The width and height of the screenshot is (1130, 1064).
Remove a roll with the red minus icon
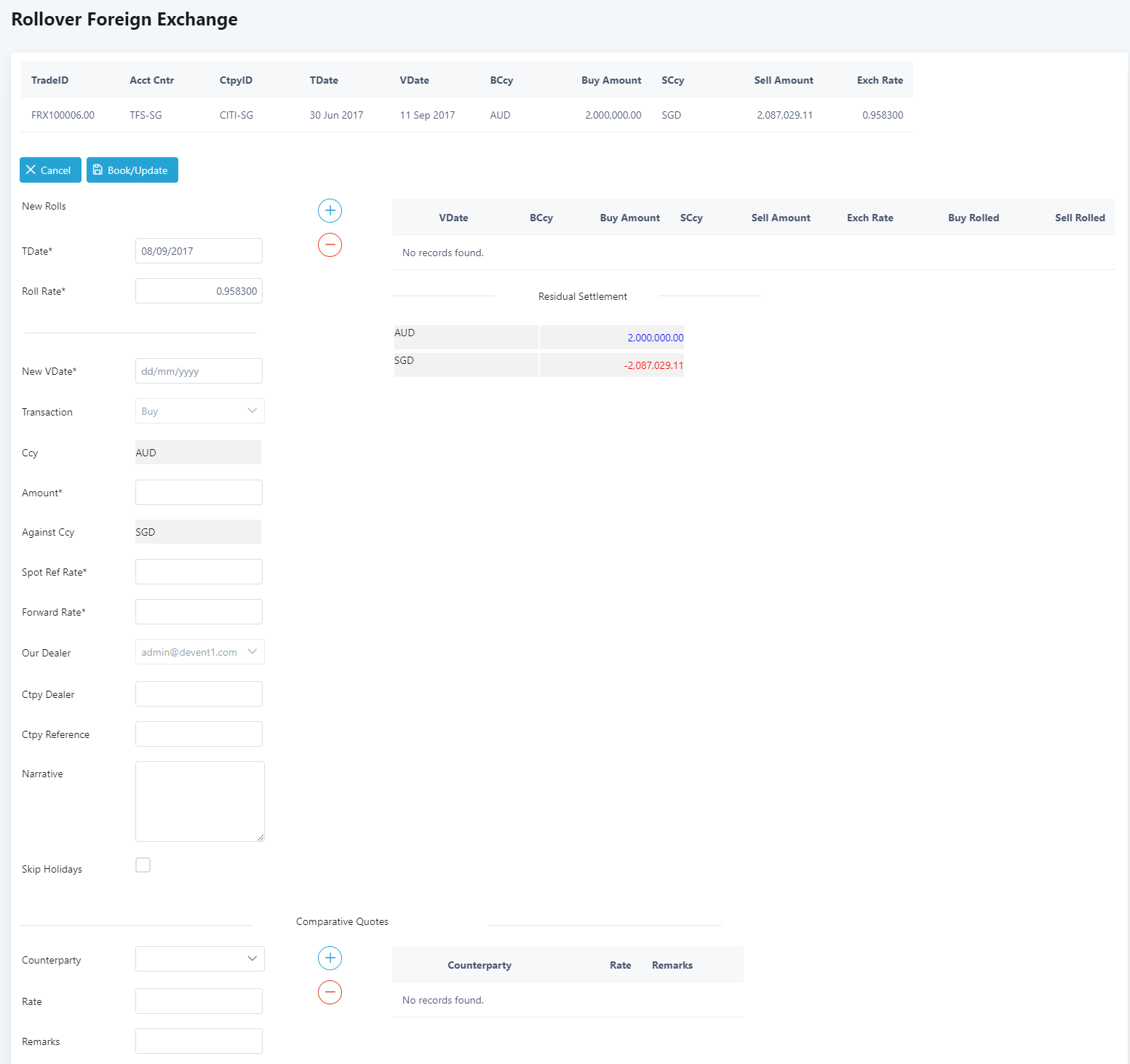[x=330, y=245]
